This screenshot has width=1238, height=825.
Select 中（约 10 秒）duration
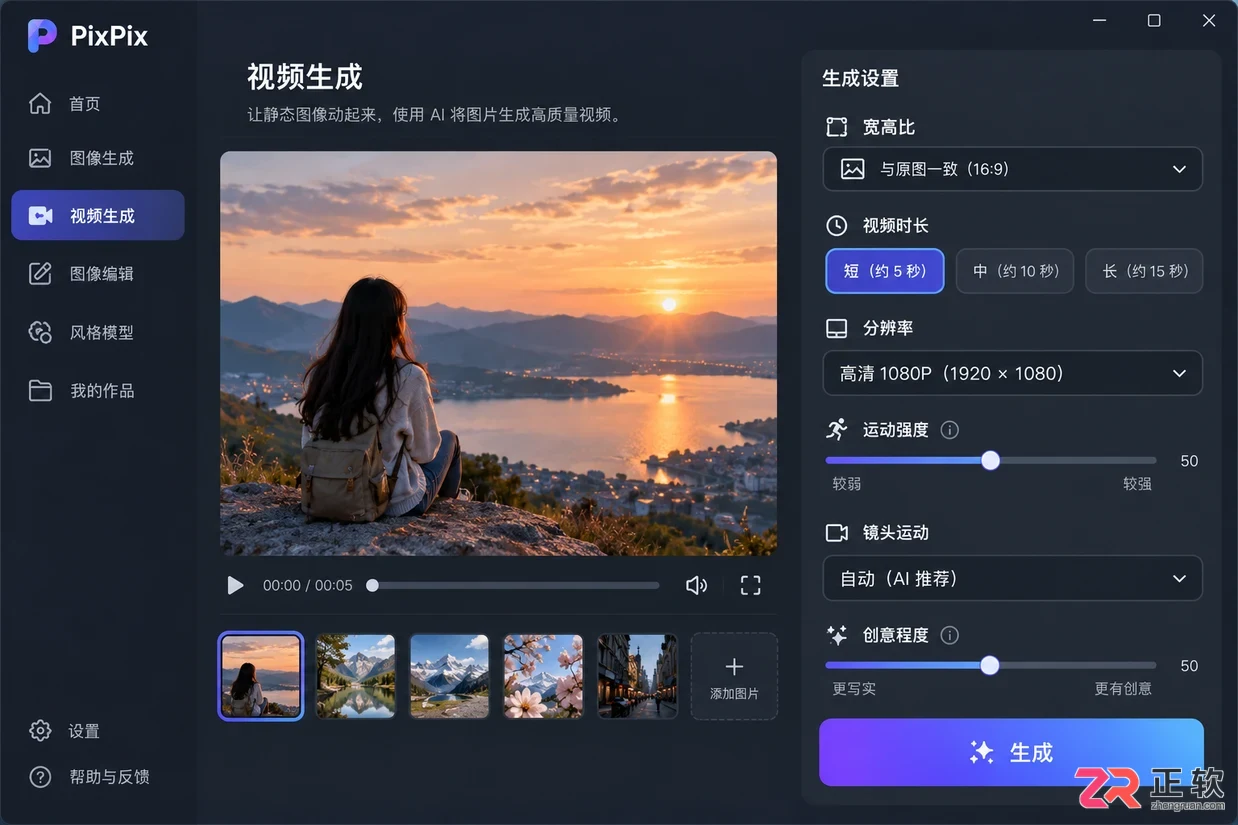(1015, 271)
